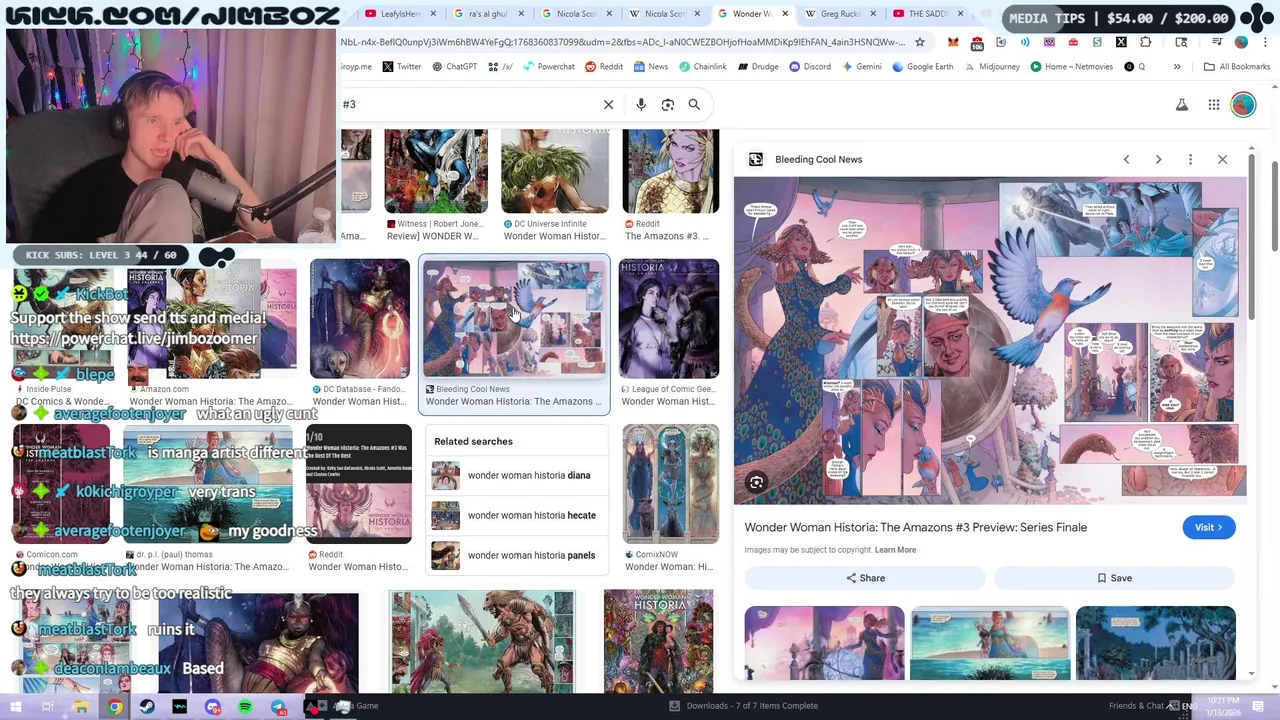Go to previous image in preview panel

pos(1126,159)
